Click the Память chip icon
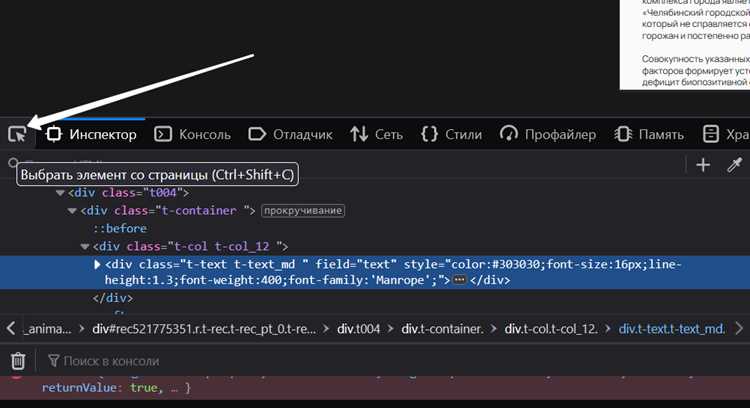Viewport: 750px width, 408px height. click(623, 134)
